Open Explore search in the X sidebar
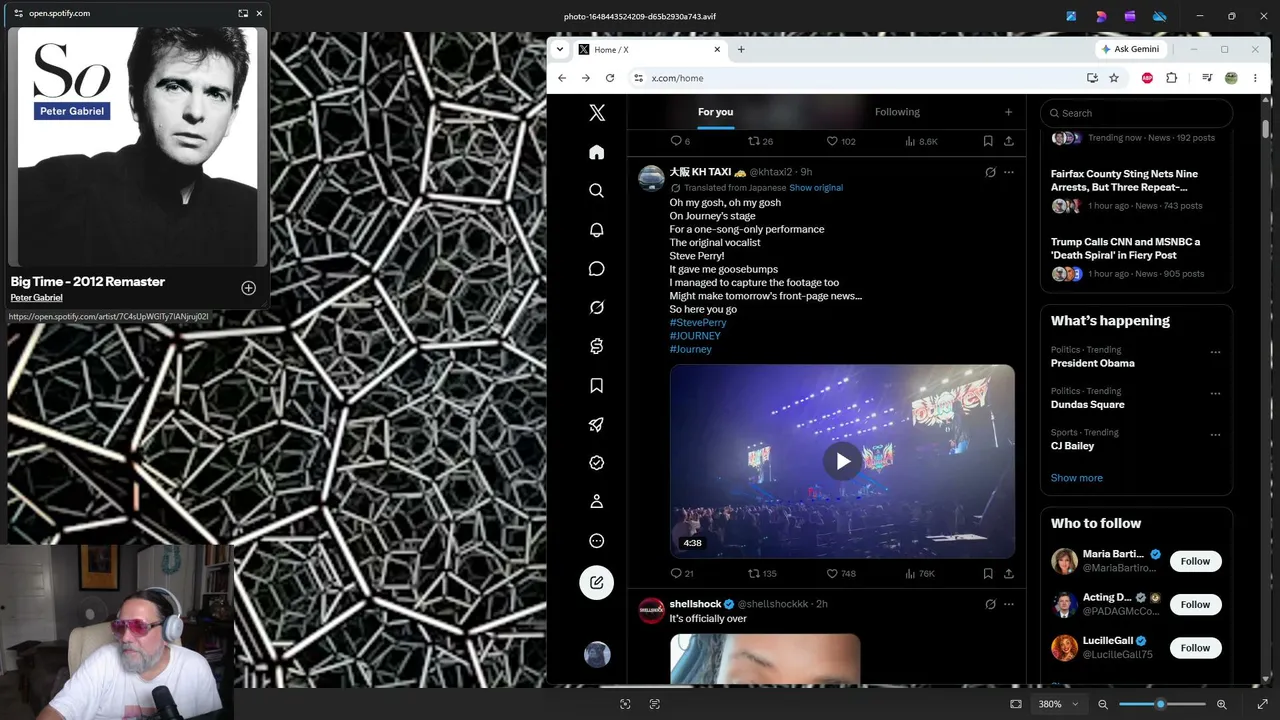 click(597, 191)
